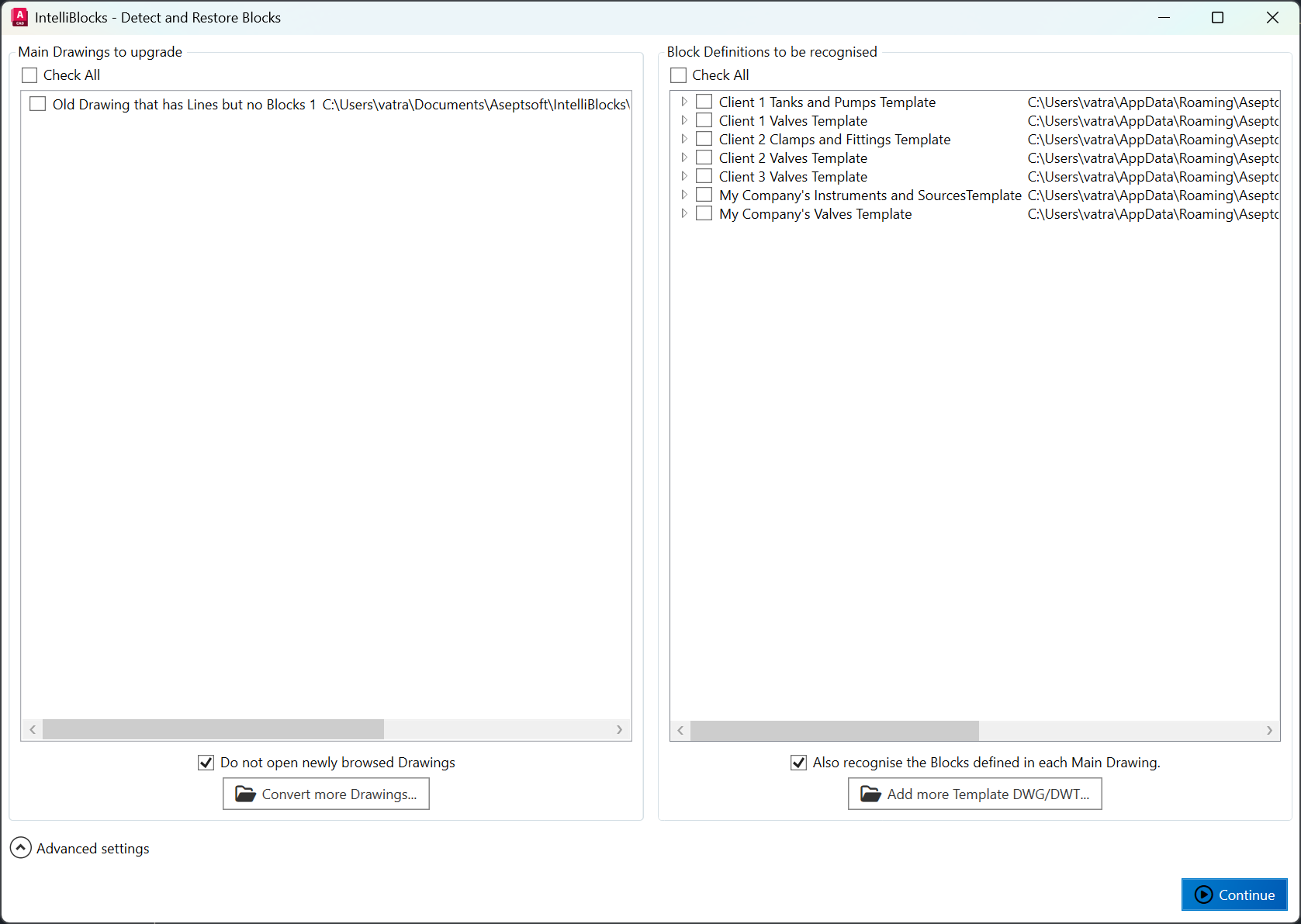Check All under Block Definitions to be recognised

pyautogui.click(x=679, y=75)
